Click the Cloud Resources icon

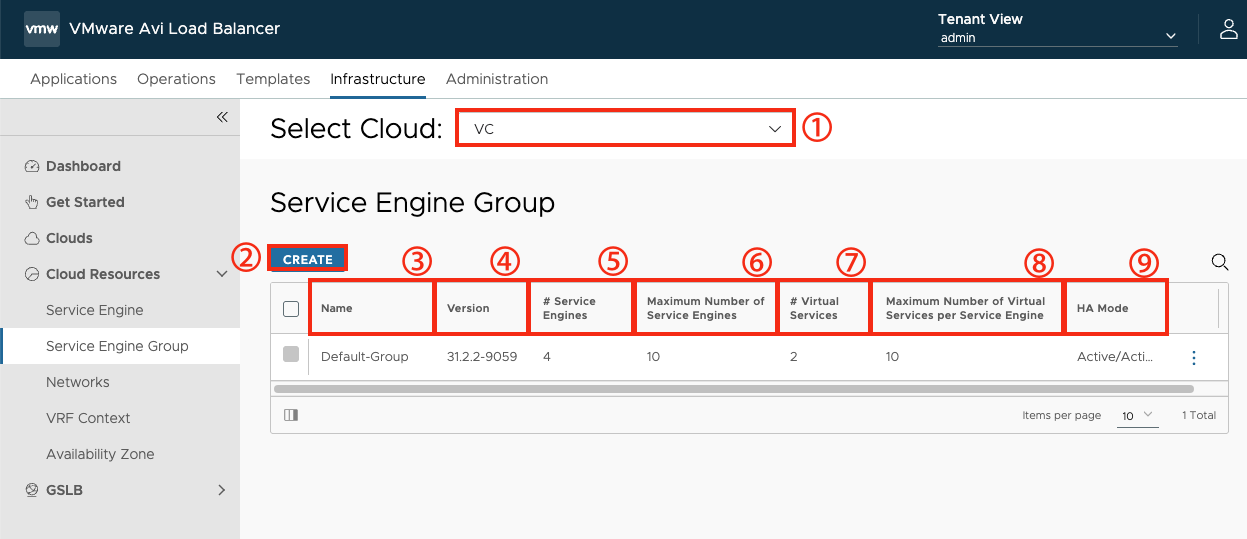[x=32, y=274]
